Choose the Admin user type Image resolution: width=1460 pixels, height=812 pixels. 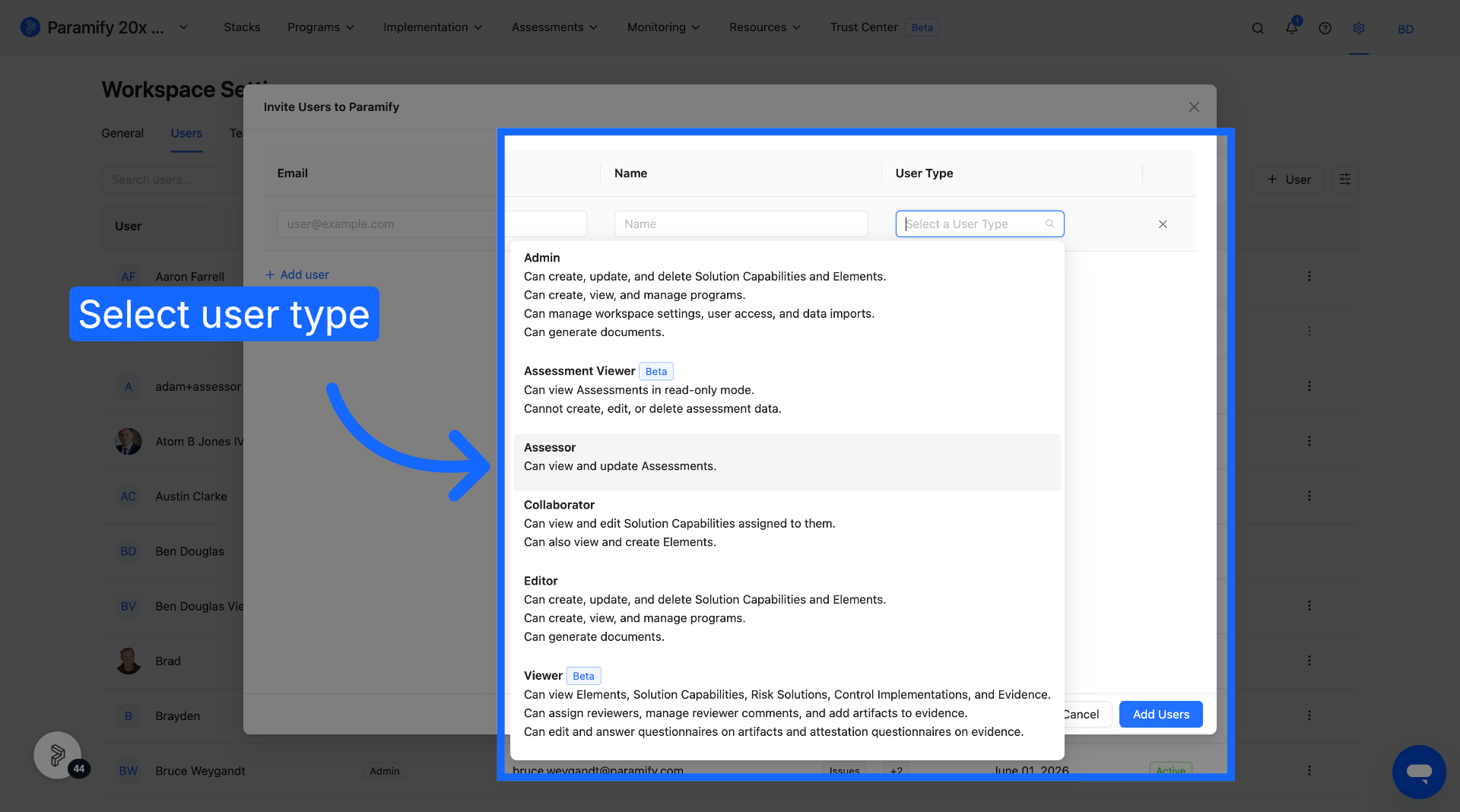[x=787, y=295]
